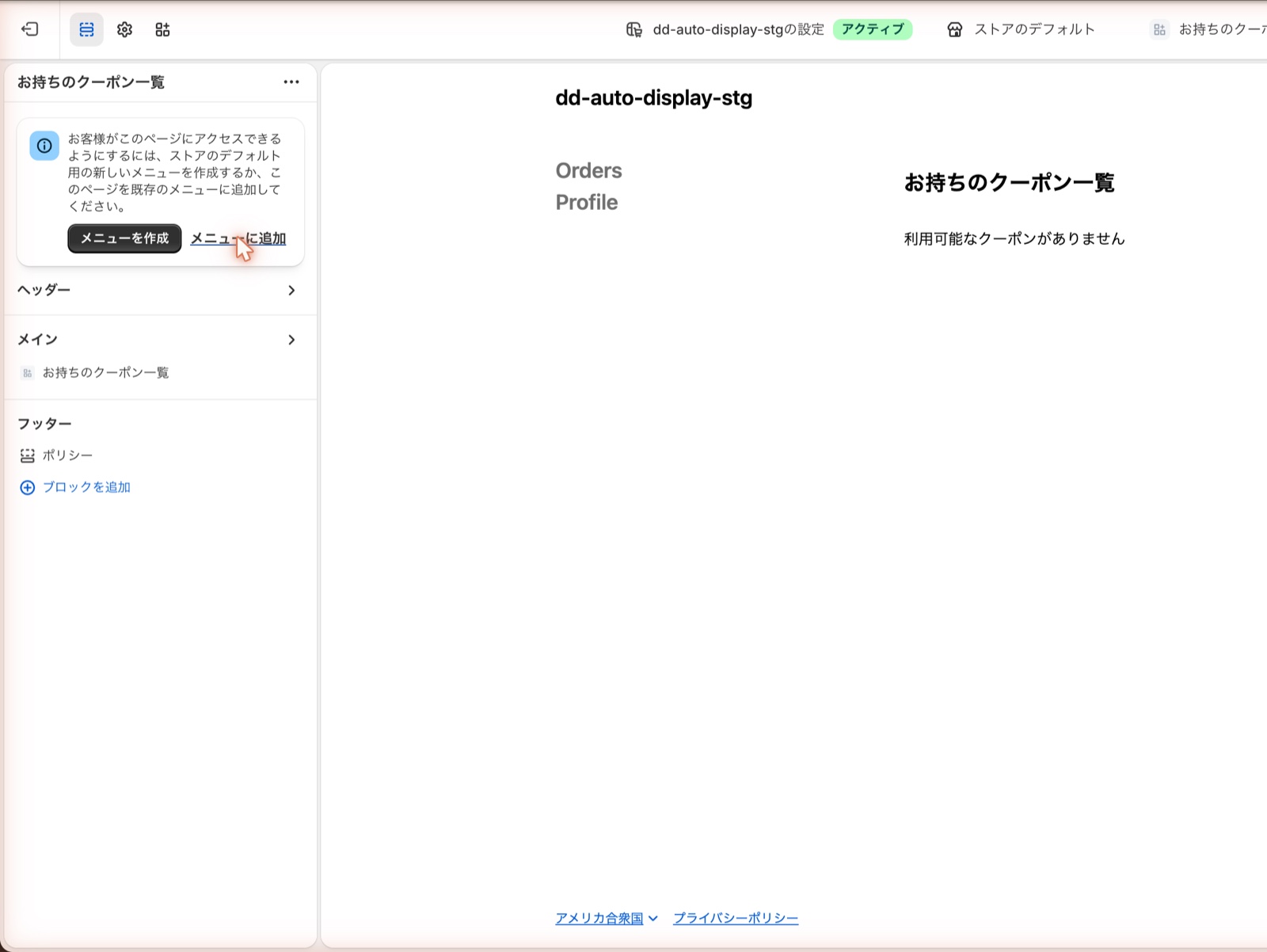Click the store icon beside ストアのデフォルト
The image size is (1267, 952).
[955, 30]
